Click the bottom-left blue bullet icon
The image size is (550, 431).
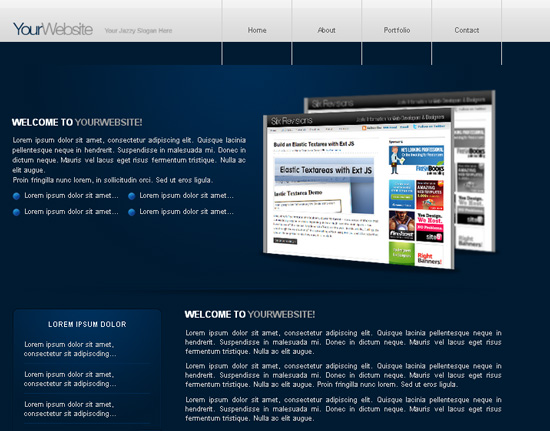(16, 212)
